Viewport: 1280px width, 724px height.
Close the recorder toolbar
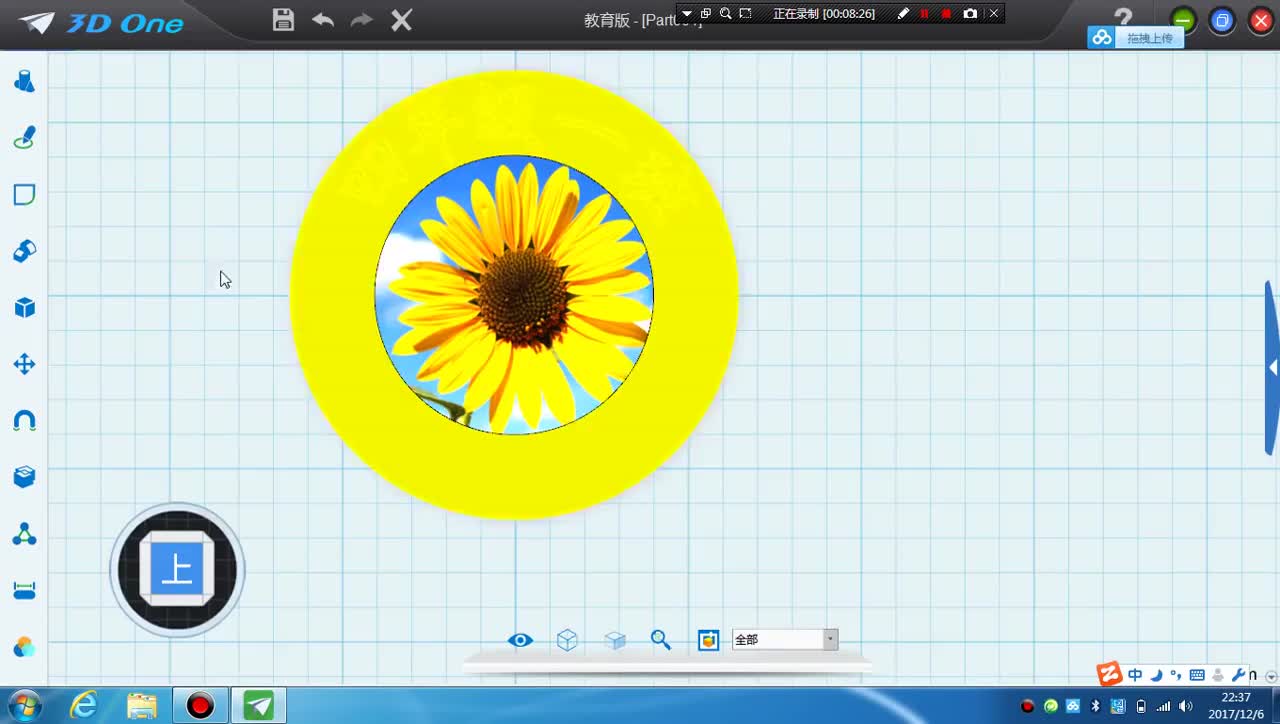pos(994,13)
